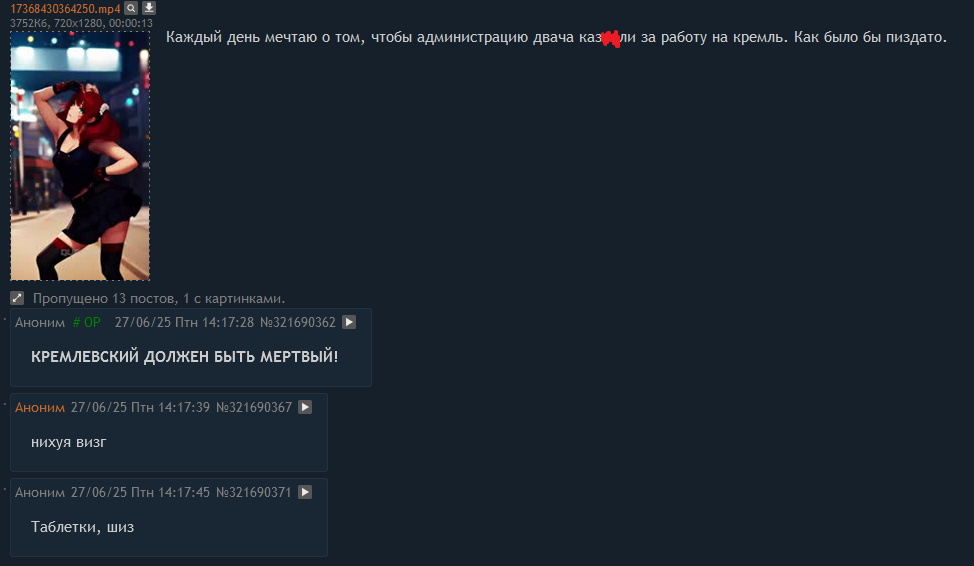Click the reverse image search magnifier icon

coord(130,8)
